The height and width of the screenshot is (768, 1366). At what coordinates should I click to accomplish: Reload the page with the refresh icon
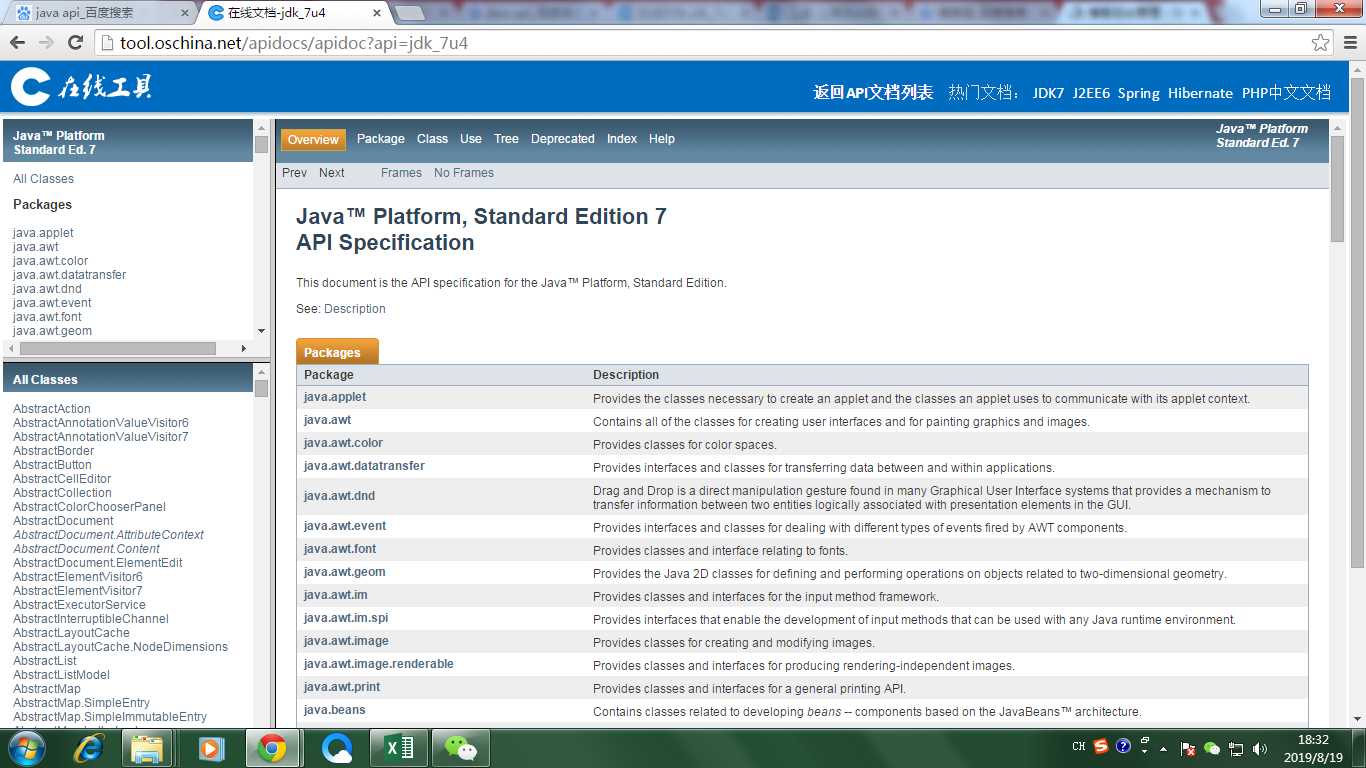pyautogui.click(x=75, y=43)
